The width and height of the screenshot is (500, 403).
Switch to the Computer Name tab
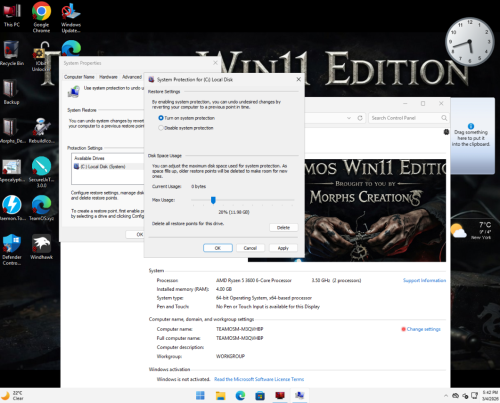pyautogui.click(x=79, y=77)
